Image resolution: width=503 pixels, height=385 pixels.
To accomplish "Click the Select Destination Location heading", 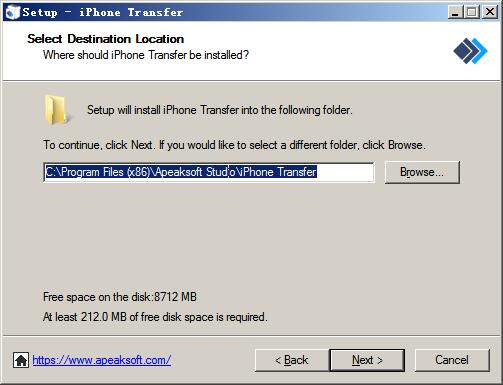I will pos(105,39).
